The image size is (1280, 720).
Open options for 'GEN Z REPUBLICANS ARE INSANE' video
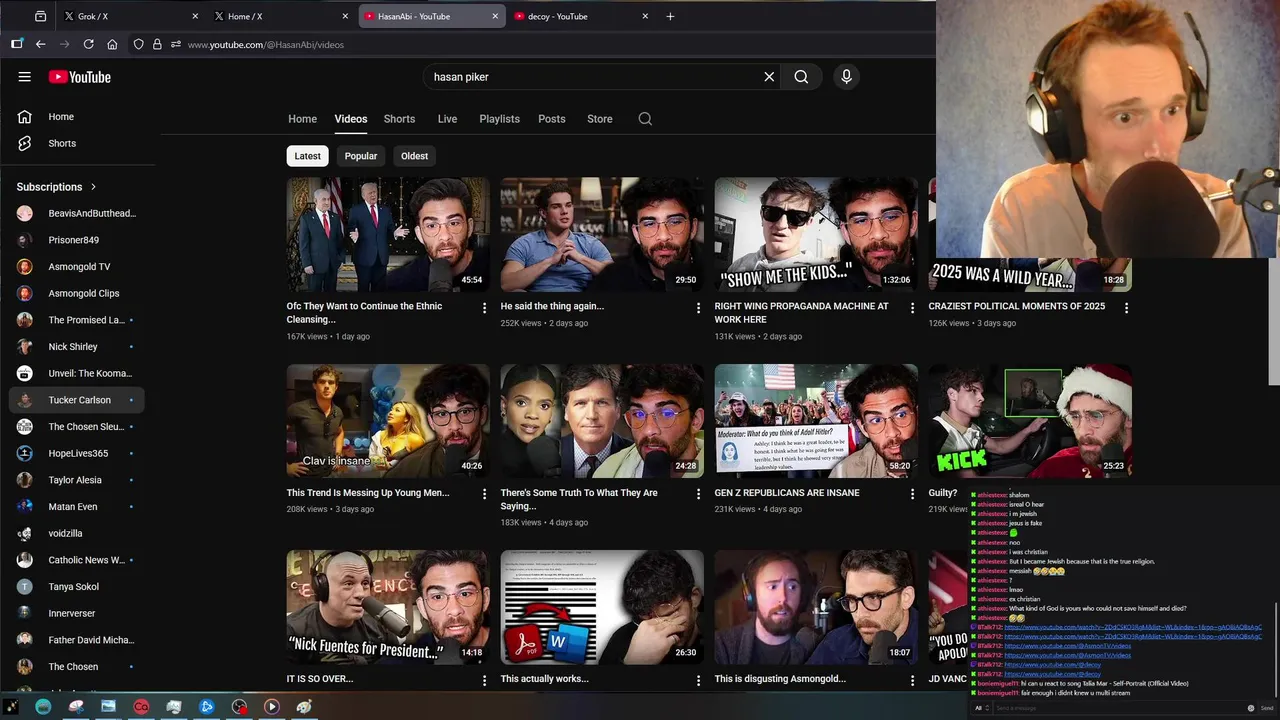912,494
